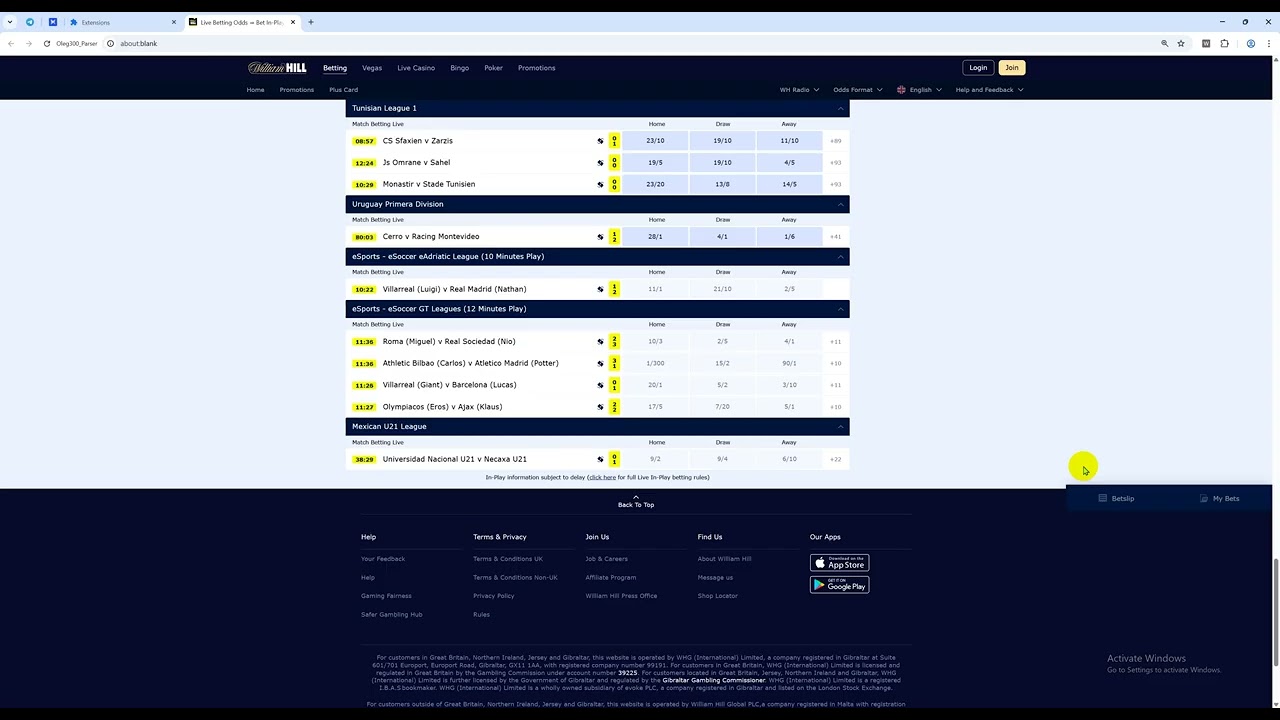Collapse the eSoccer GT Leagues section
The height and width of the screenshot is (720, 1280).
841,309
